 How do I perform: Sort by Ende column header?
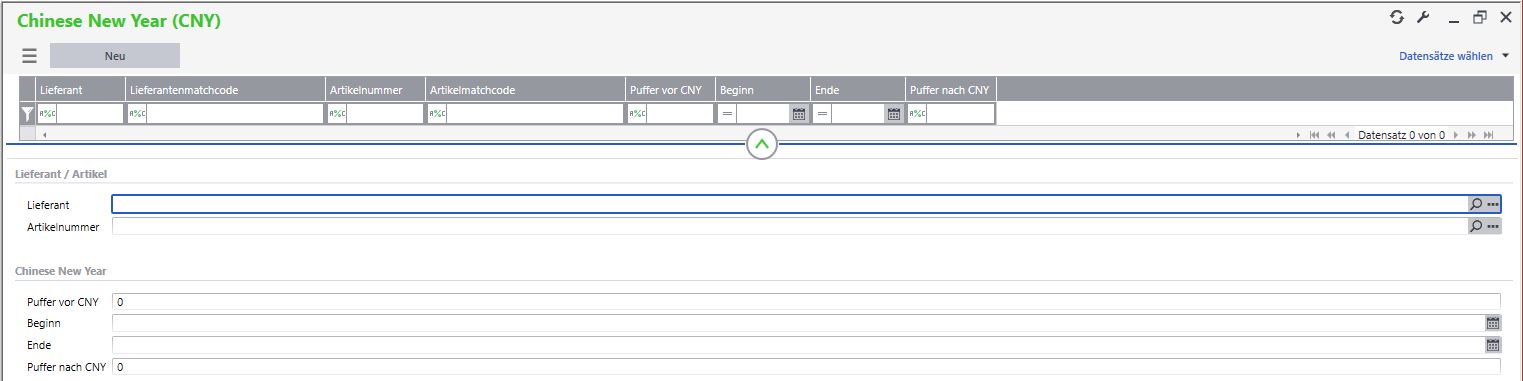858,90
